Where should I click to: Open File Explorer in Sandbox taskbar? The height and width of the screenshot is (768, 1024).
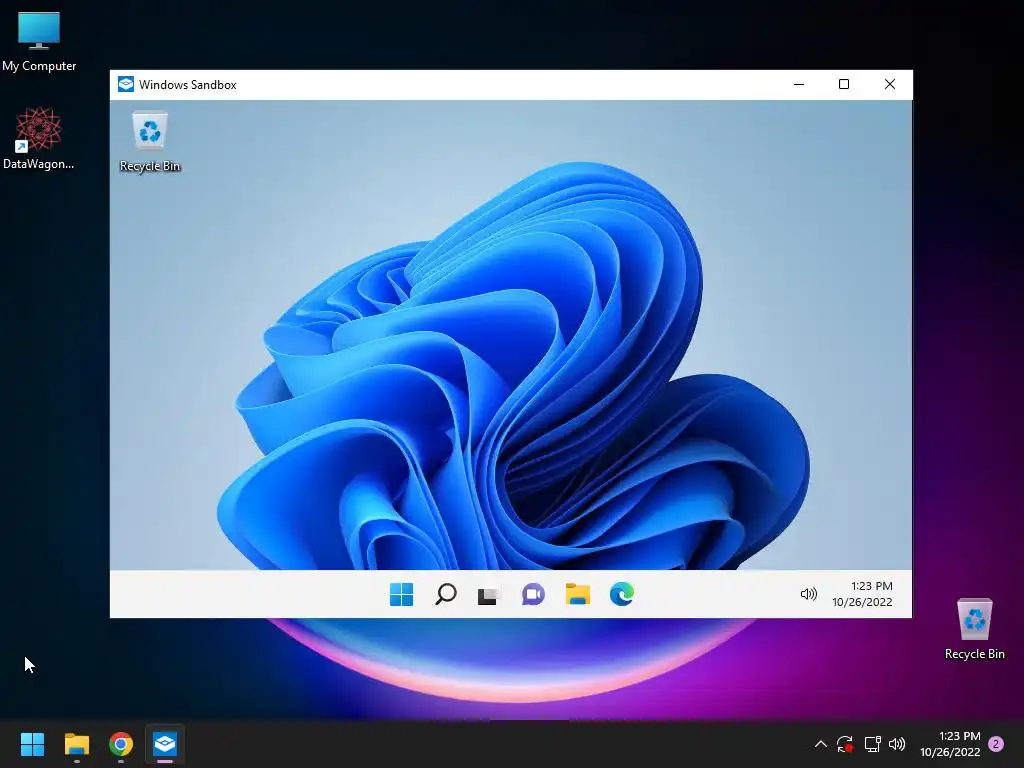click(577, 594)
